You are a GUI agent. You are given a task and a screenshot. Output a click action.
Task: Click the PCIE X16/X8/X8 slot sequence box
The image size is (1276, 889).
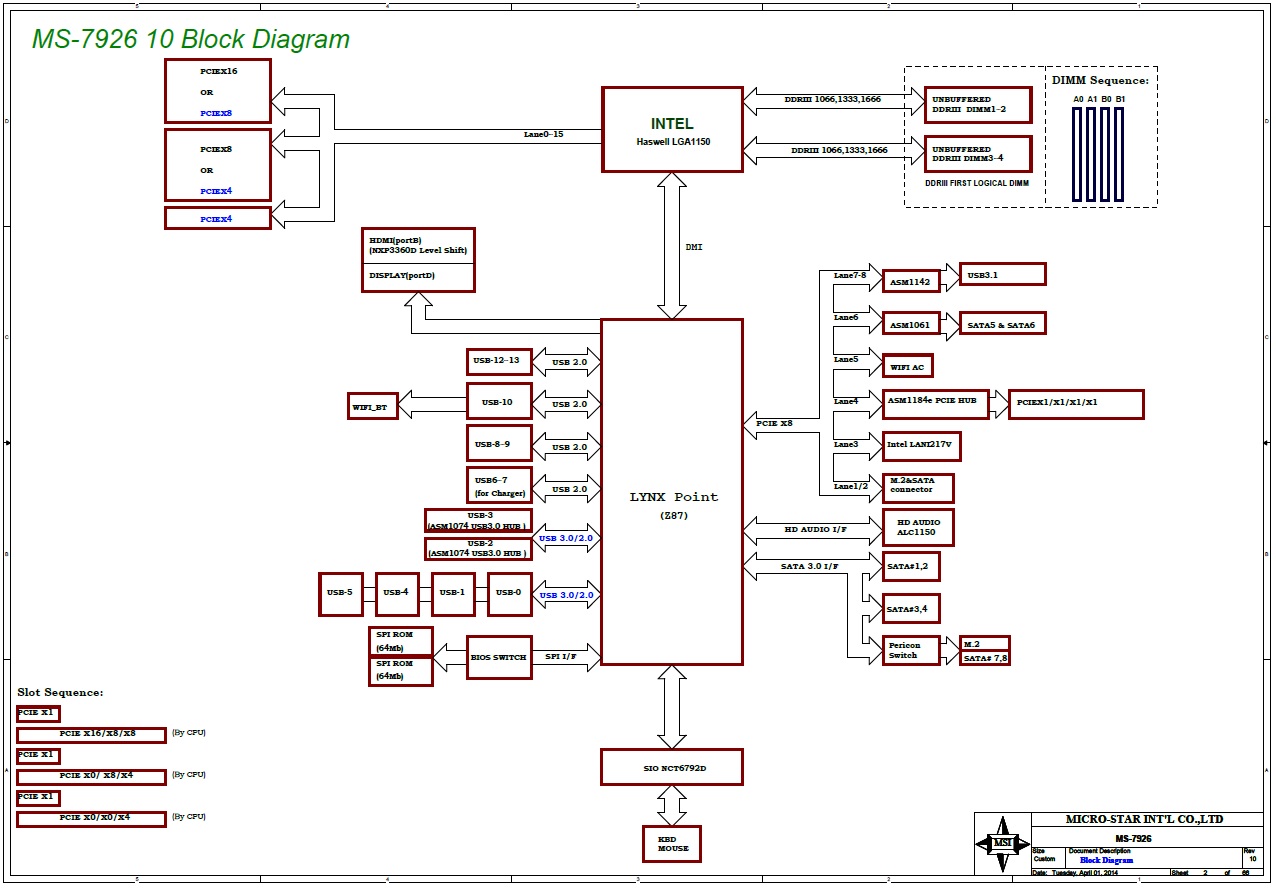[x=92, y=735]
